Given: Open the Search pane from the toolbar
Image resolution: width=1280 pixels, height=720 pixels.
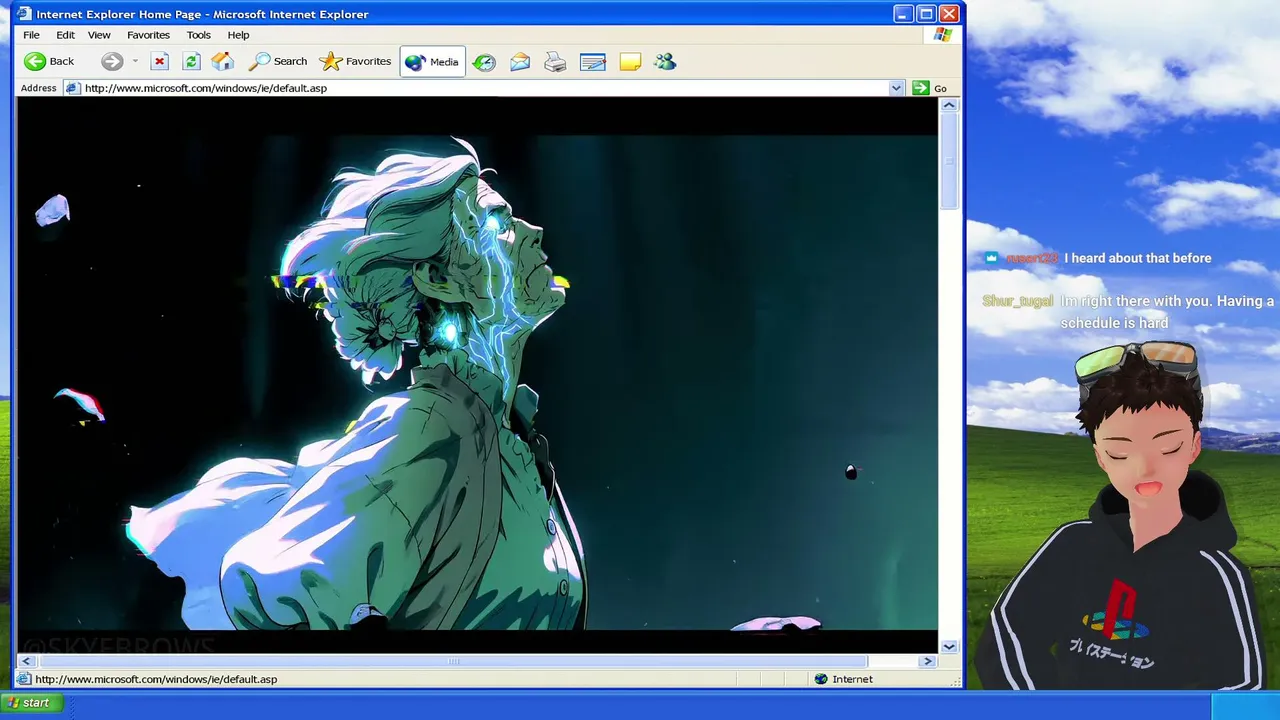Looking at the screenshot, I should (278, 61).
